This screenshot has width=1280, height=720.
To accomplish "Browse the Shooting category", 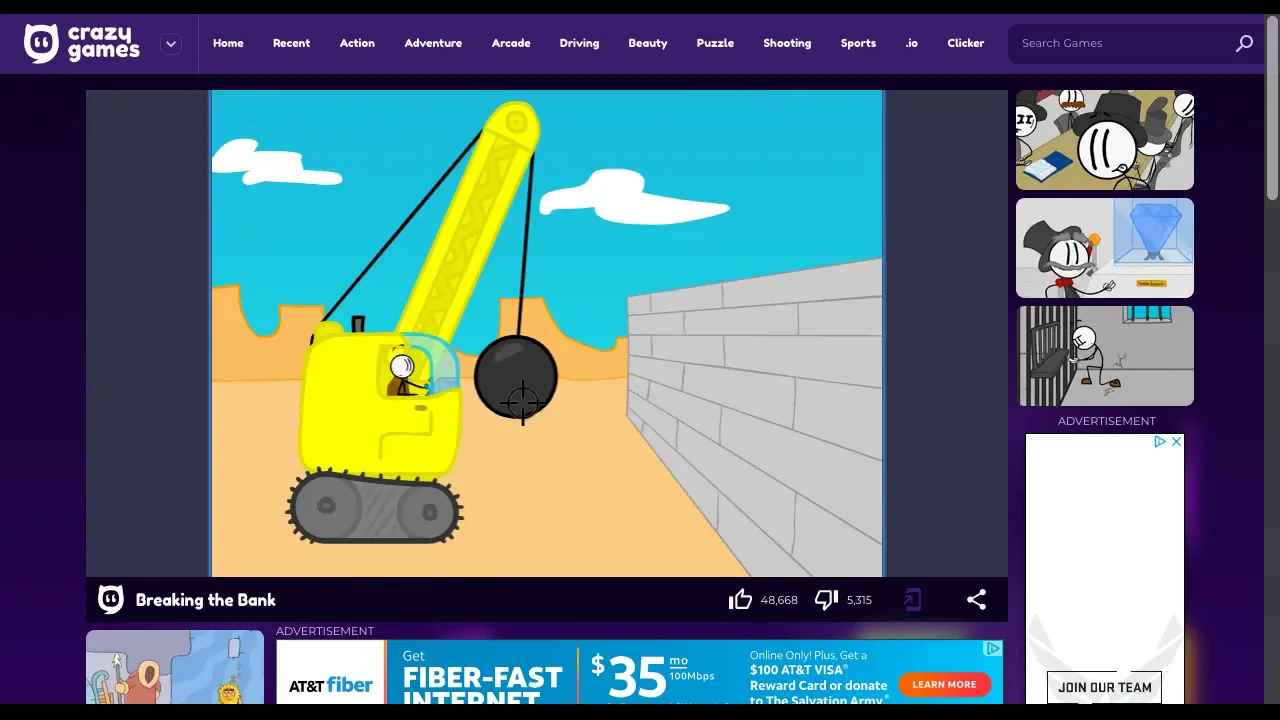I will click(787, 43).
